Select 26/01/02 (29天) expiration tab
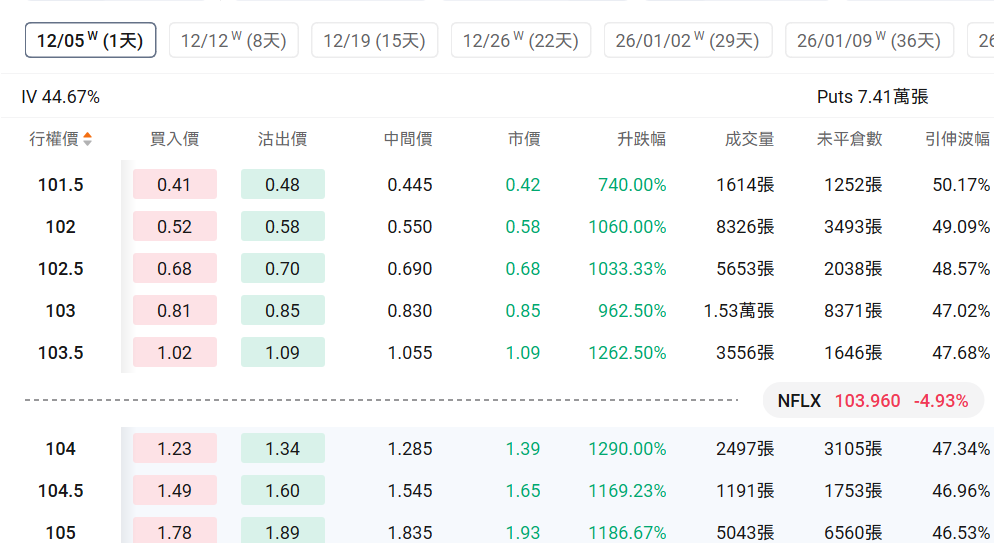Screen dimensions: 994x543 coord(687,40)
